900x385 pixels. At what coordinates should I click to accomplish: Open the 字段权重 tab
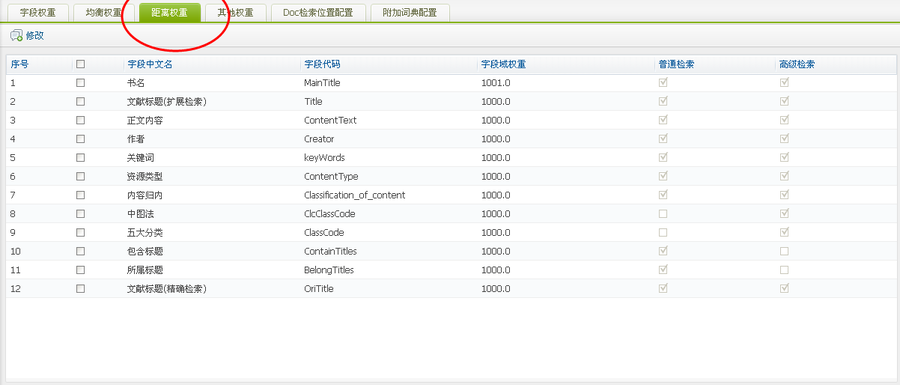pos(37,13)
